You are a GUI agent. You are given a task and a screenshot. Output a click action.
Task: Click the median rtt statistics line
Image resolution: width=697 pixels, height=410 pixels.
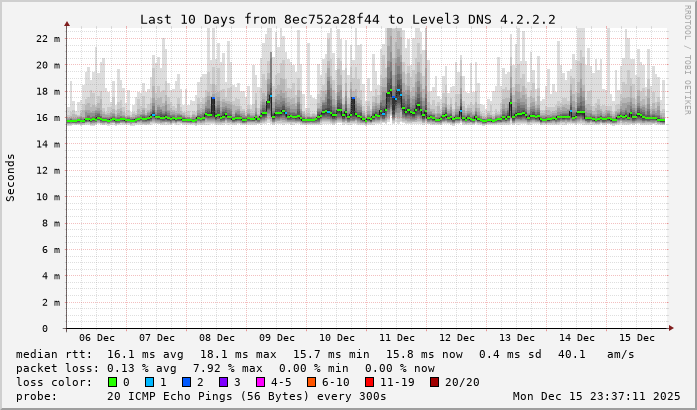click(x=325, y=354)
